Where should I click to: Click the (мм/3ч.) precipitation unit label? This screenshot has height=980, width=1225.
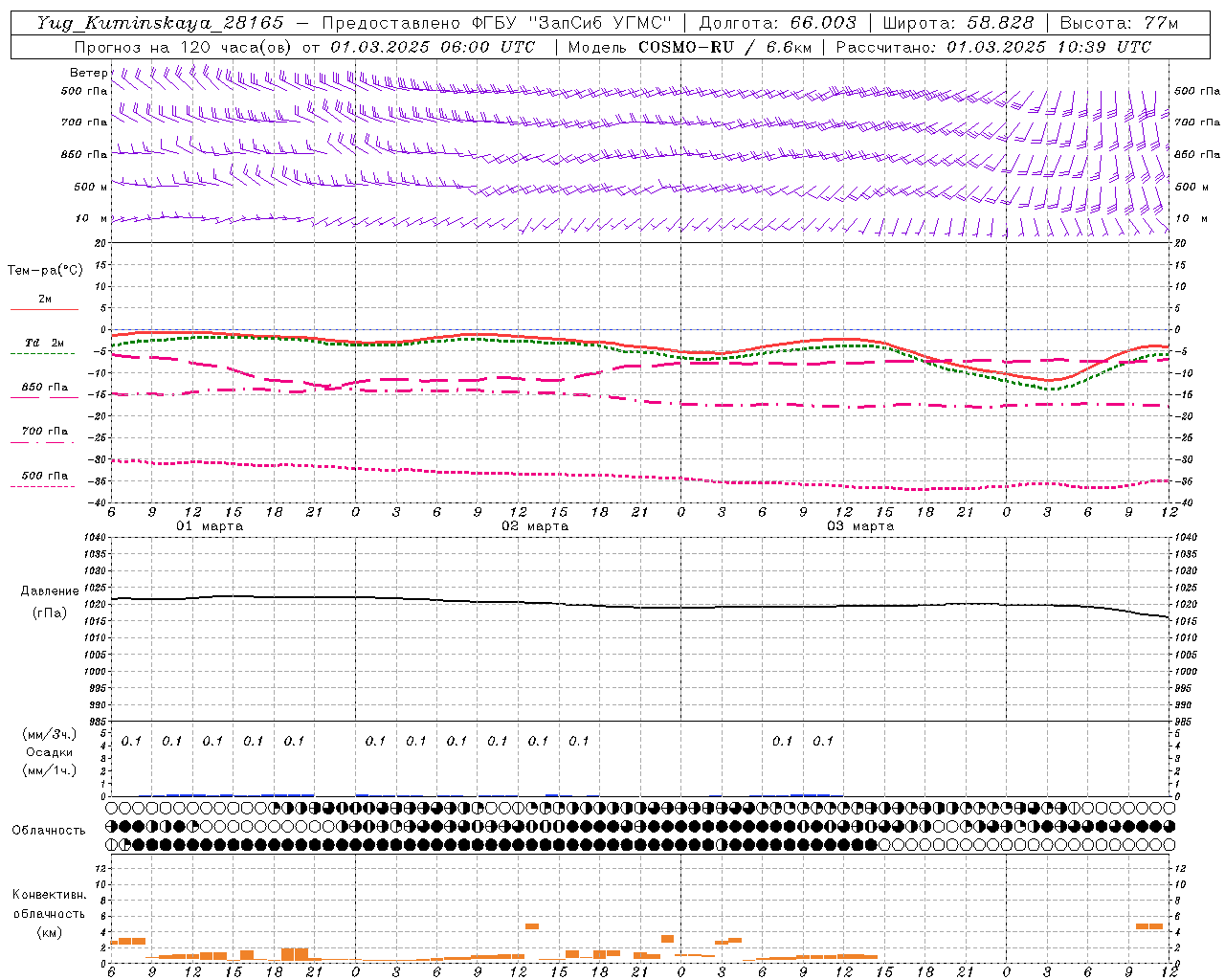(x=49, y=734)
